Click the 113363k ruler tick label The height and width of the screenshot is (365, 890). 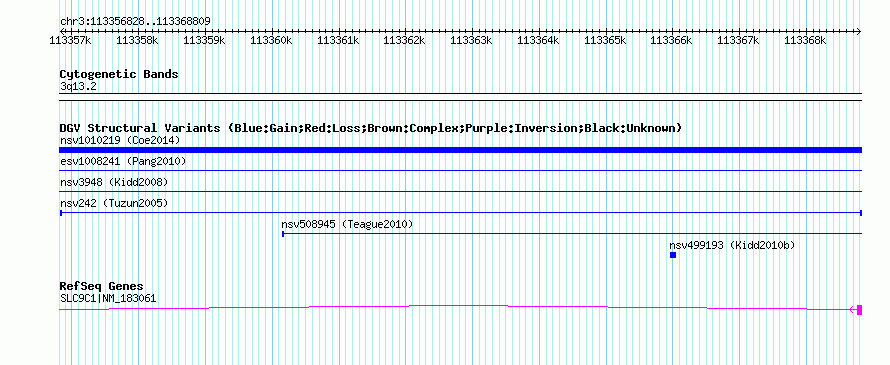(472, 40)
